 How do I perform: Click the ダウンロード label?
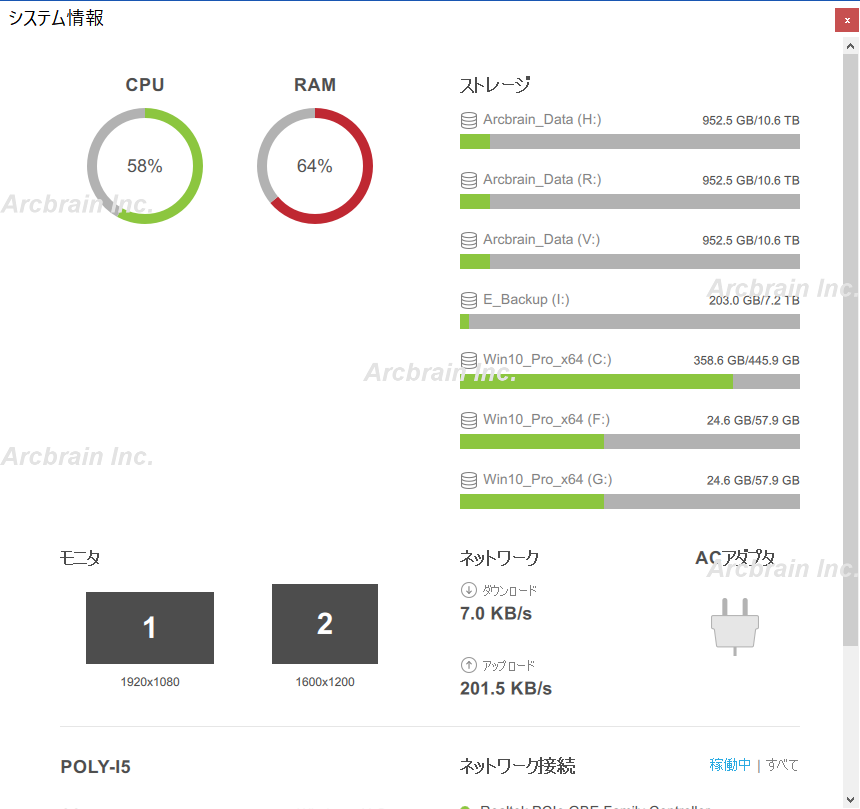(x=510, y=591)
